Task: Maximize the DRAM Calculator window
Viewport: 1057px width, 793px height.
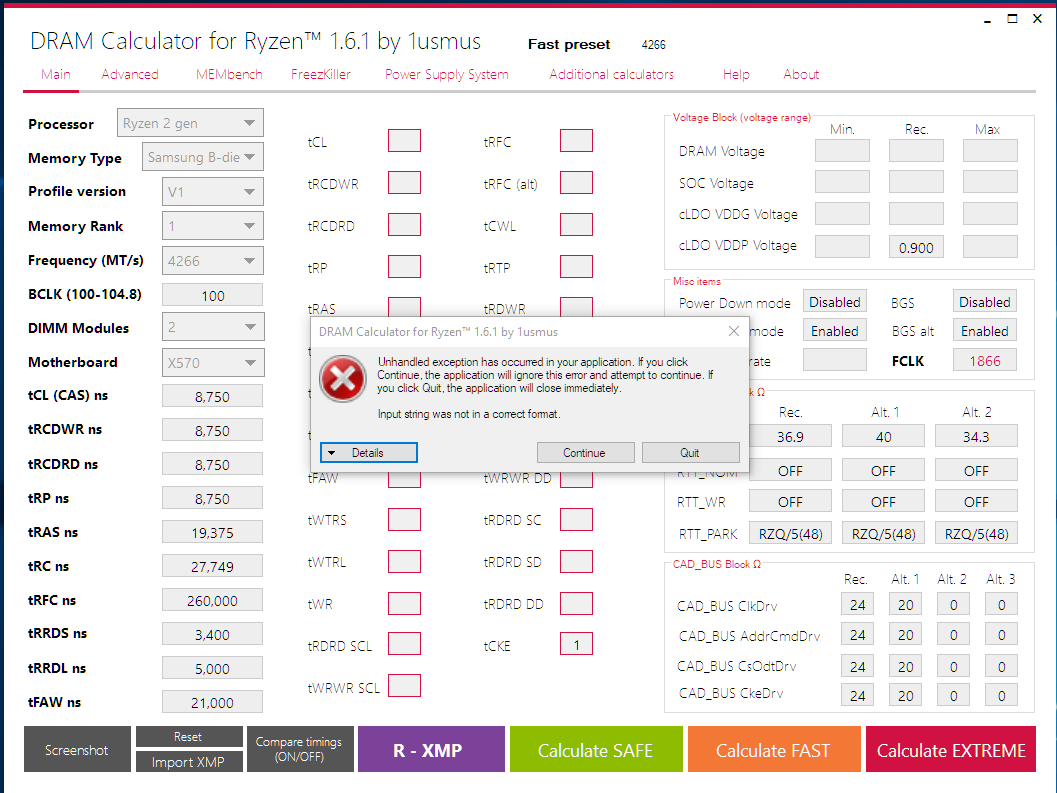Action: pos(1012,19)
